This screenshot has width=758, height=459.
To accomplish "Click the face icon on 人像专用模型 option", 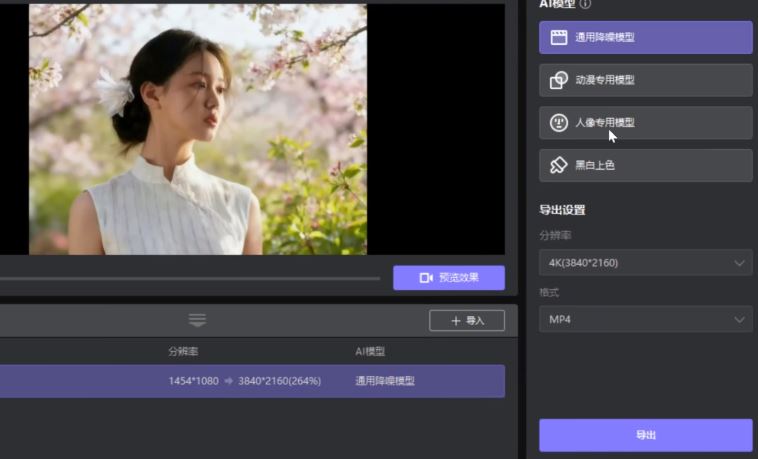I will 559,123.
